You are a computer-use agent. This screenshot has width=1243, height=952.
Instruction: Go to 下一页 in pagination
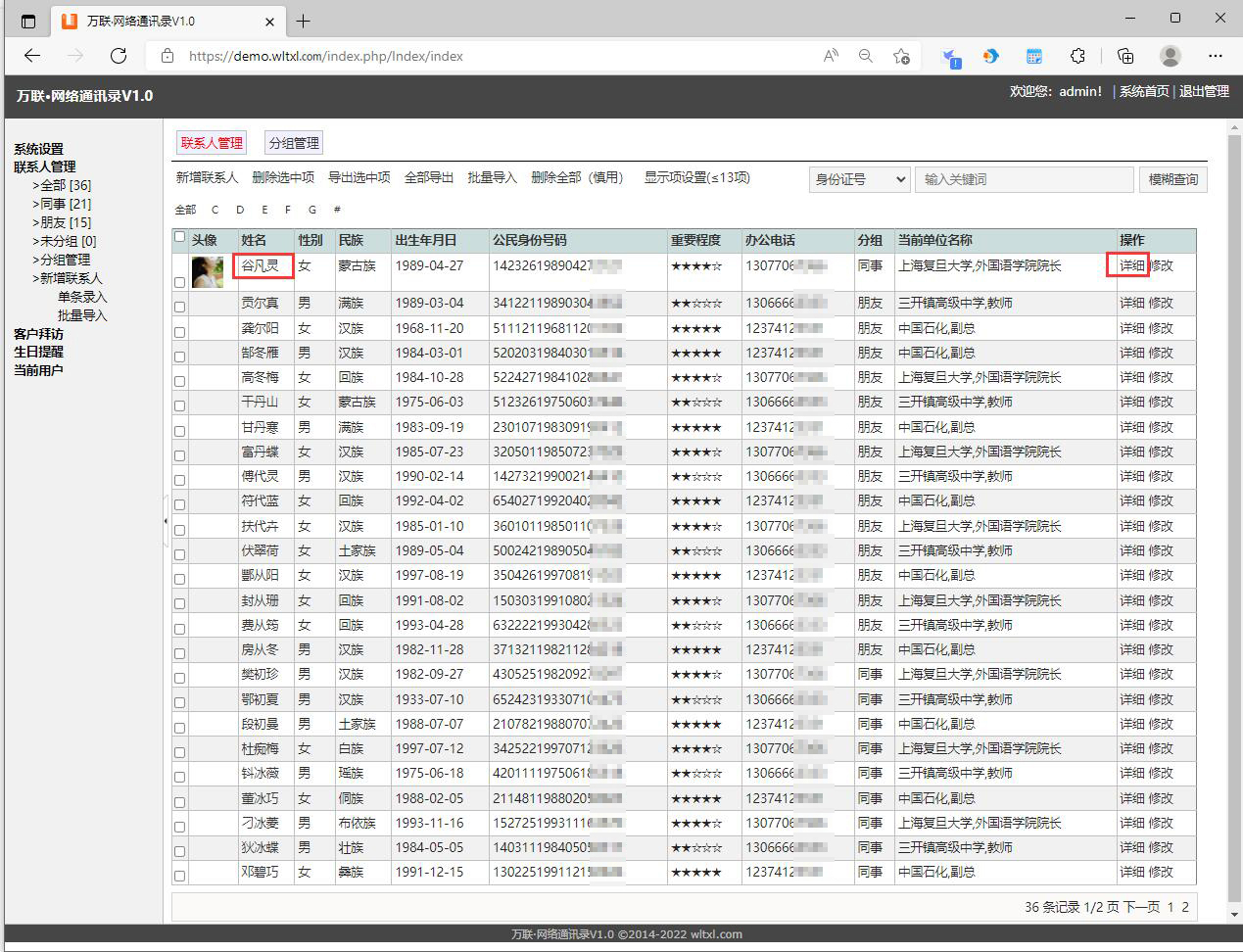point(1141,907)
